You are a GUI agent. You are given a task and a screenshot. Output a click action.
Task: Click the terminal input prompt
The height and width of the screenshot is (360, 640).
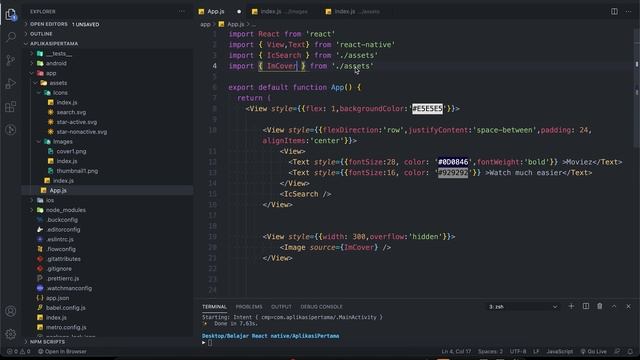tap(210, 343)
